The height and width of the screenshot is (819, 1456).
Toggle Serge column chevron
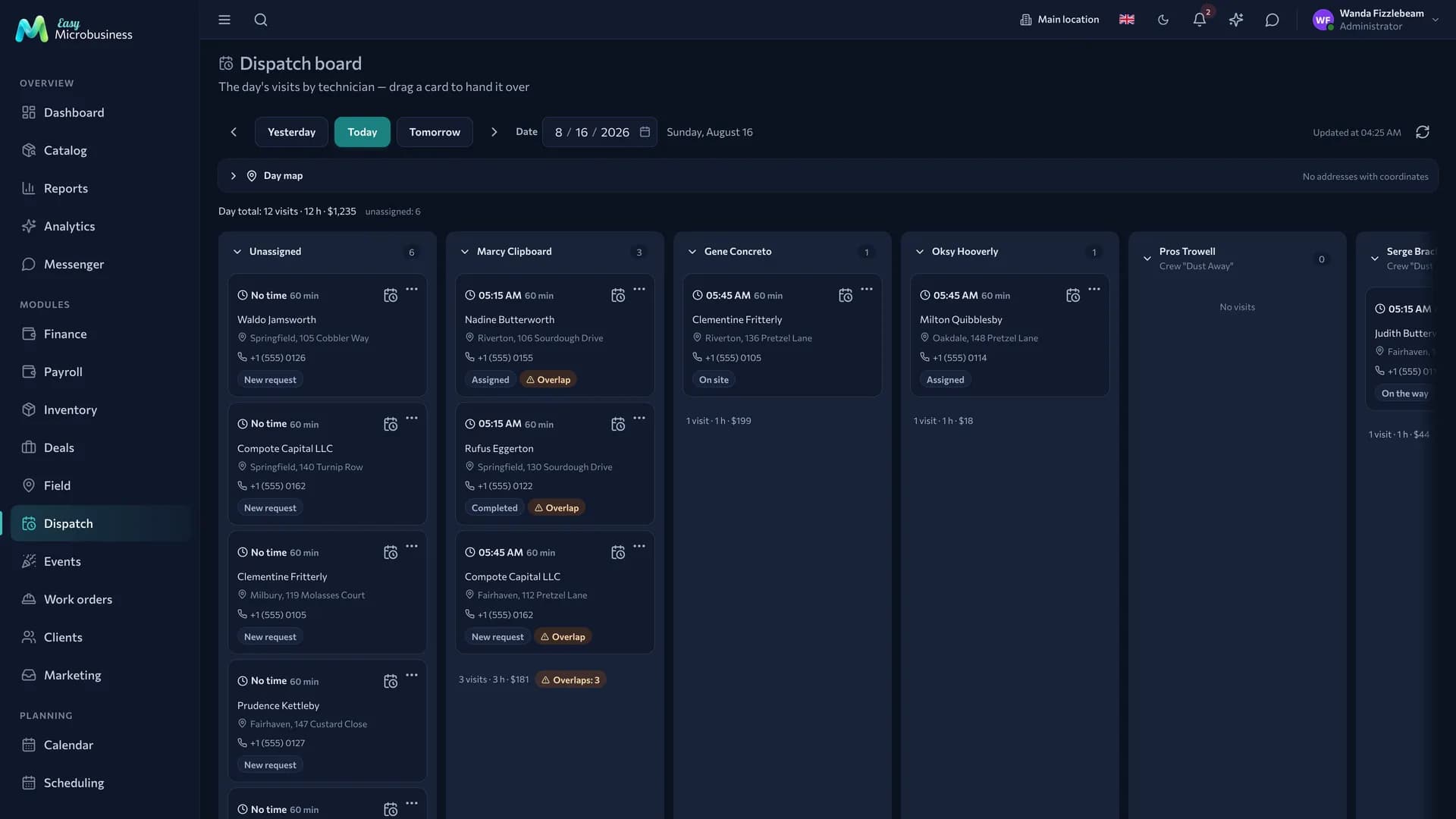1375,259
